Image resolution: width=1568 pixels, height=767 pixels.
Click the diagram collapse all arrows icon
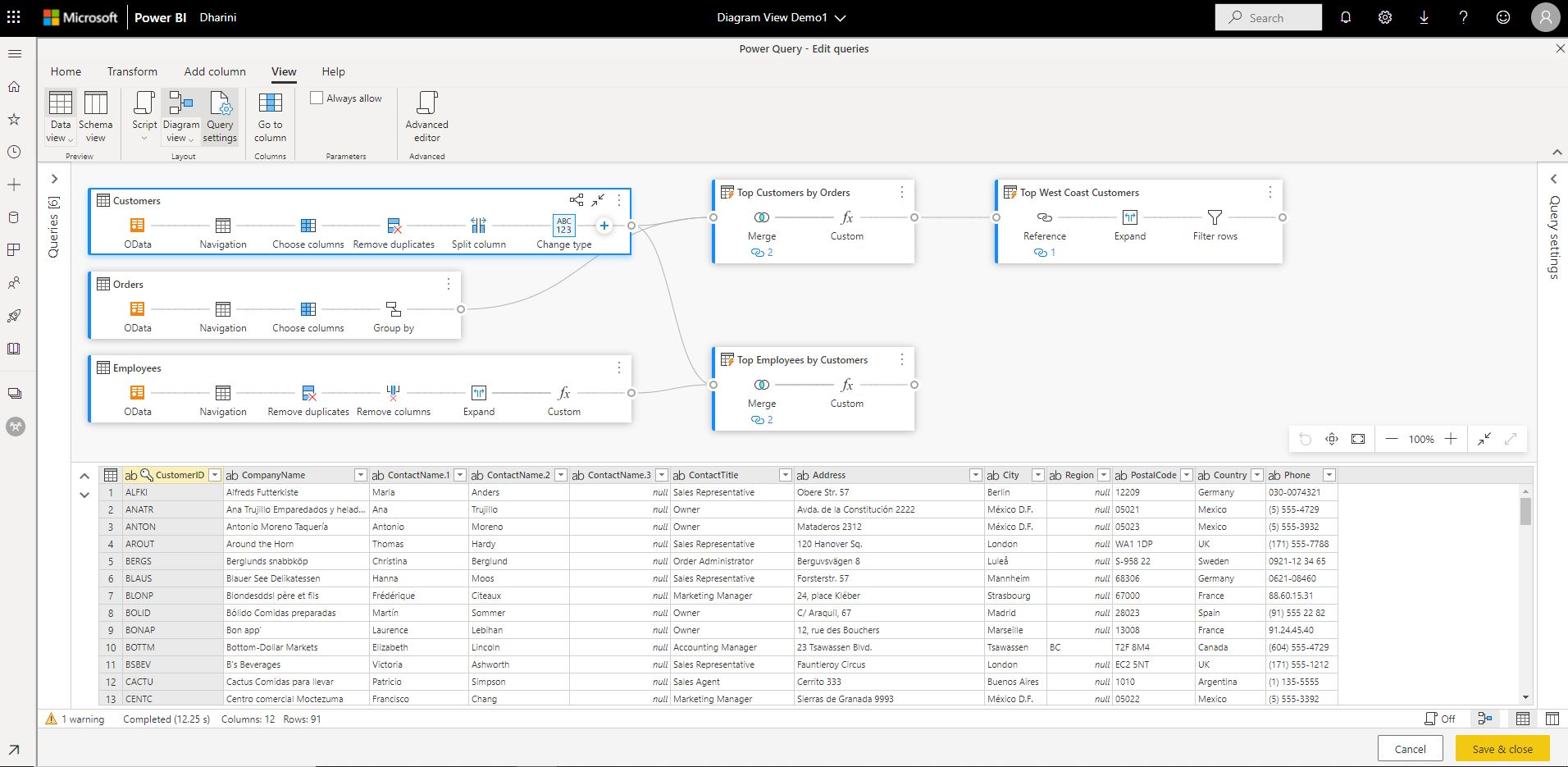1484,439
